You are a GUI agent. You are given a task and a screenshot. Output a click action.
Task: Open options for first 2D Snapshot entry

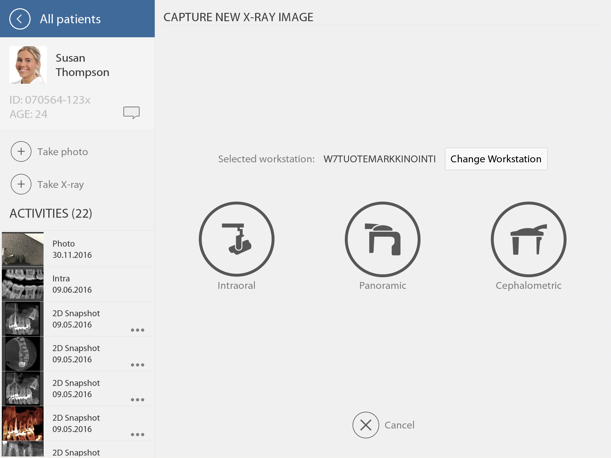click(x=138, y=330)
